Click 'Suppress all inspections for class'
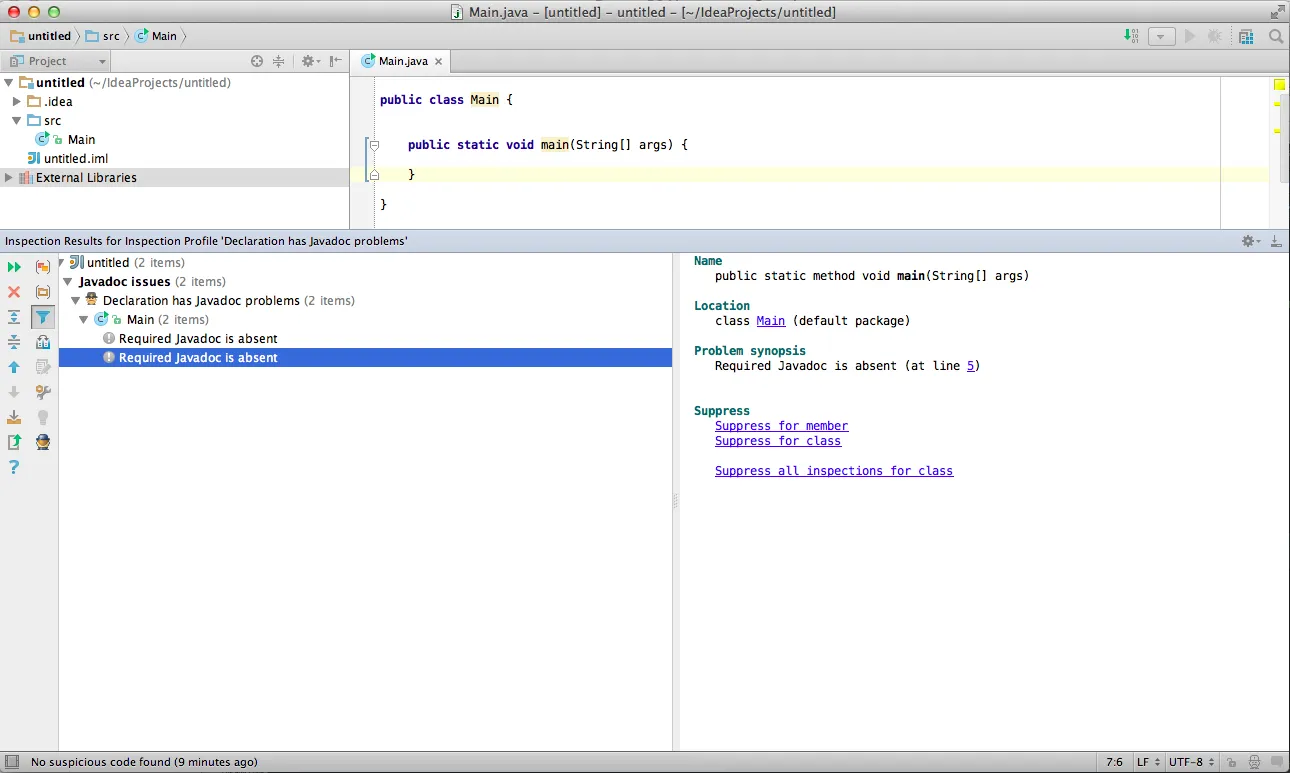This screenshot has height=773, width=1290. (834, 471)
